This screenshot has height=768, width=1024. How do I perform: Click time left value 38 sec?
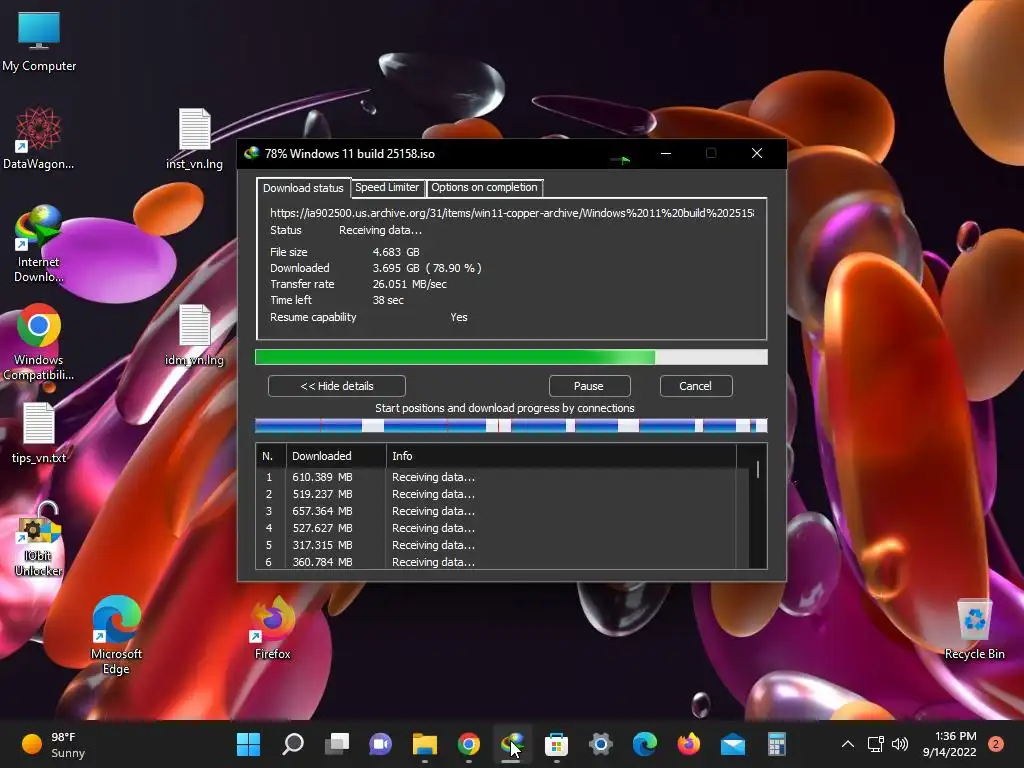coord(388,300)
